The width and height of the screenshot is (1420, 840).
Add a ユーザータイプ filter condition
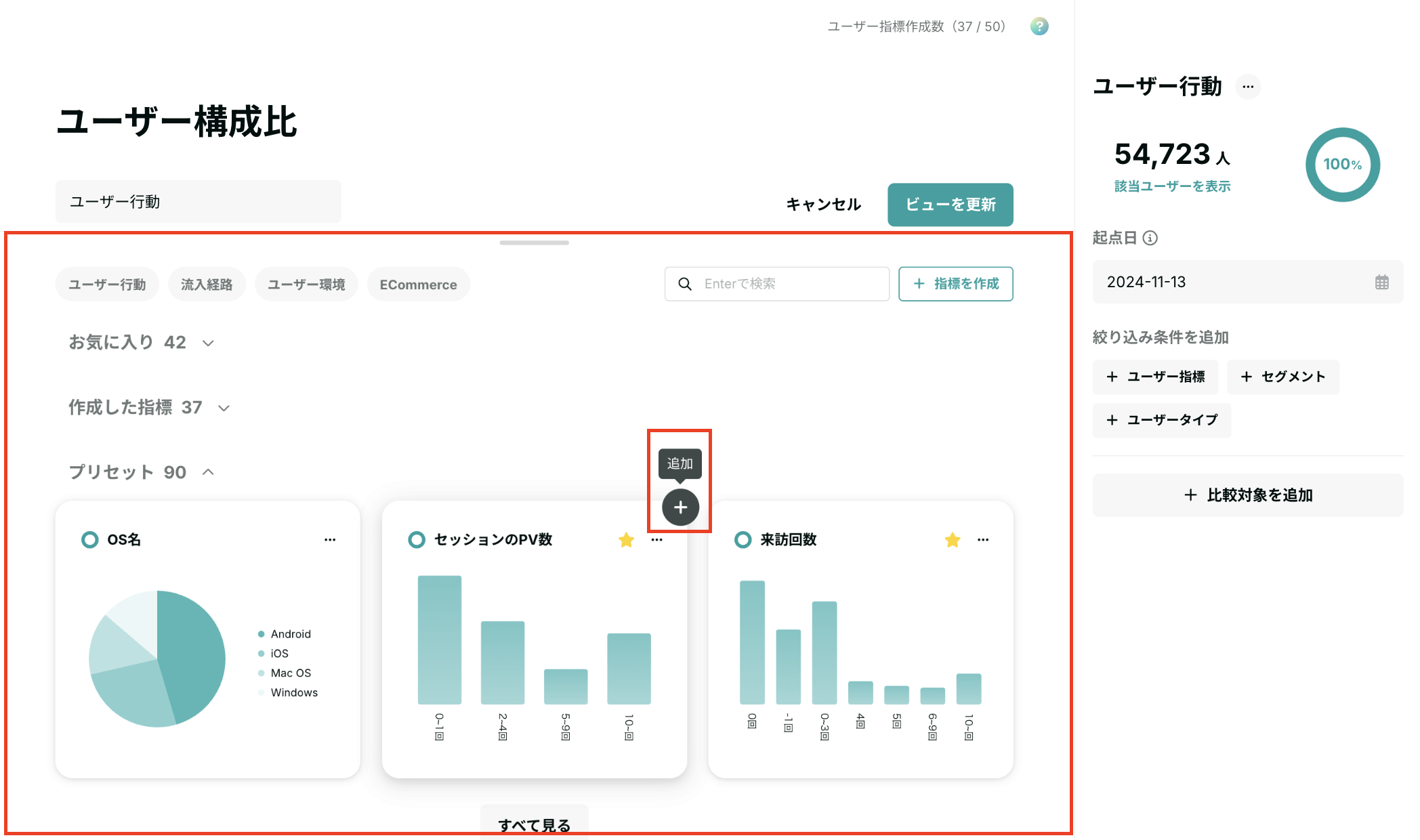coord(1162,420)
